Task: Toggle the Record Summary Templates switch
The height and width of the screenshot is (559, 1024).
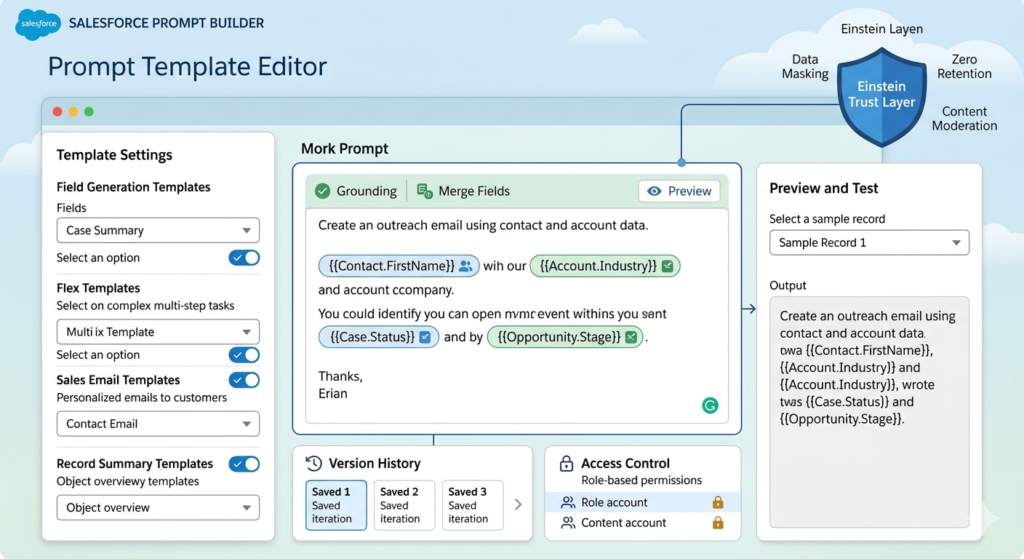Action: [x=244, y=464]
